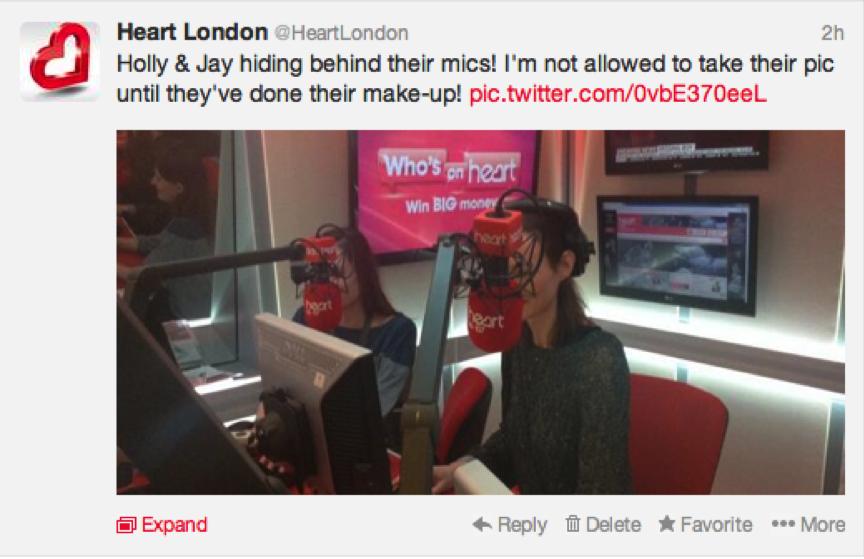
Task: Expand the tweet via Expand label
Action: click(x=174, y=525)
